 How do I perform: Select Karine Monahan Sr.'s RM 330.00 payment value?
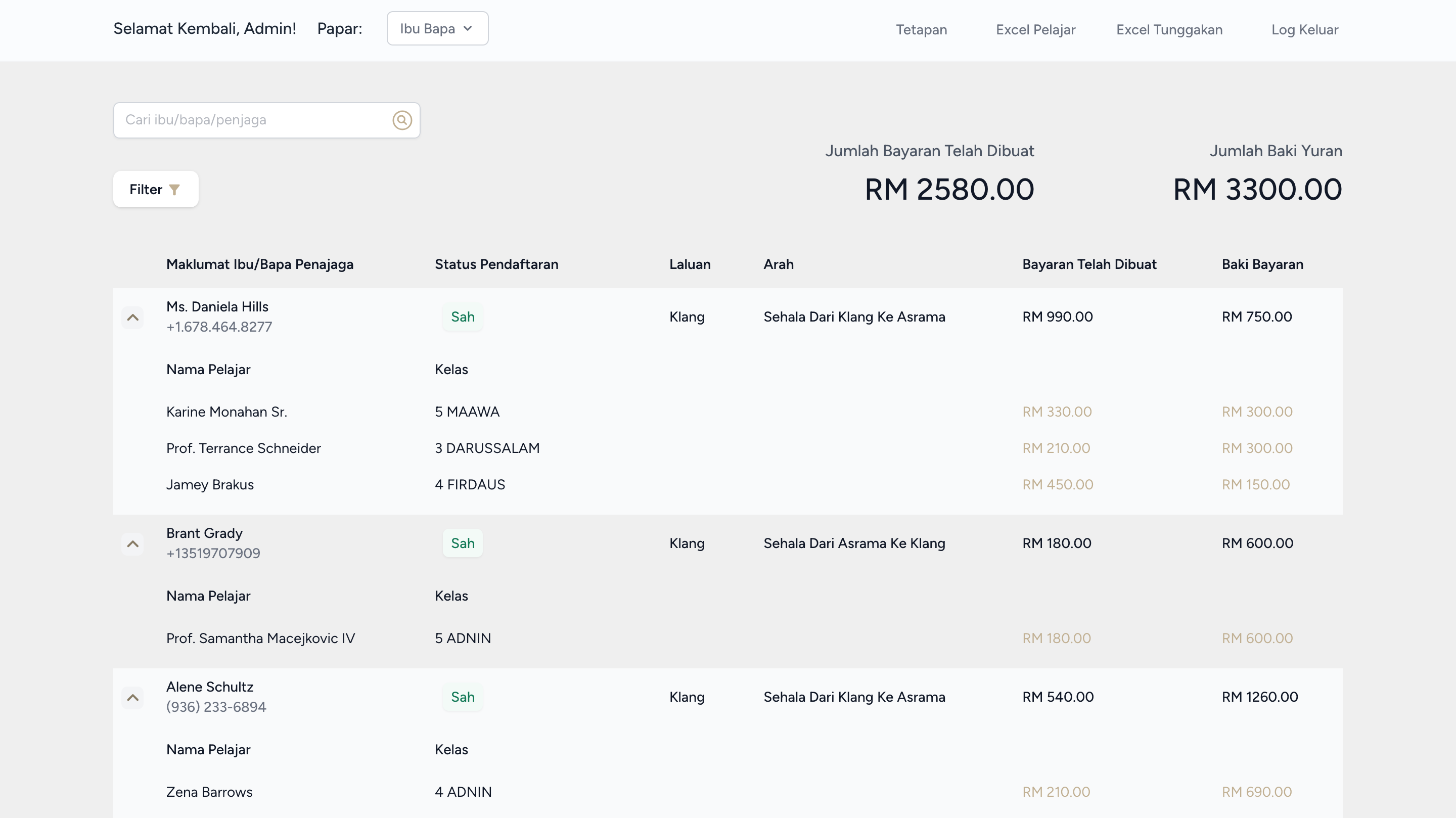coord(1057,412)
